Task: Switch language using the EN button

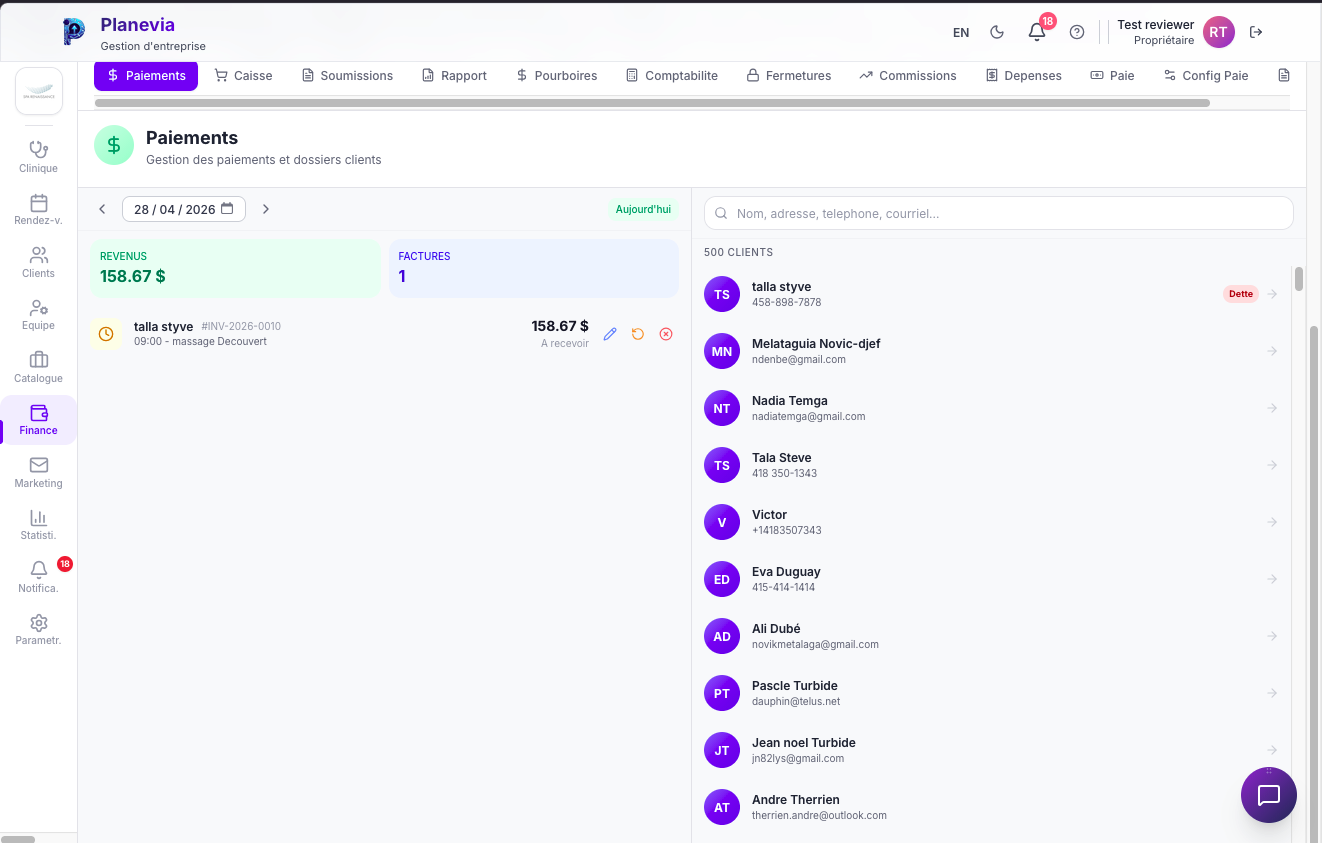Action: click(x=961, y=32)
